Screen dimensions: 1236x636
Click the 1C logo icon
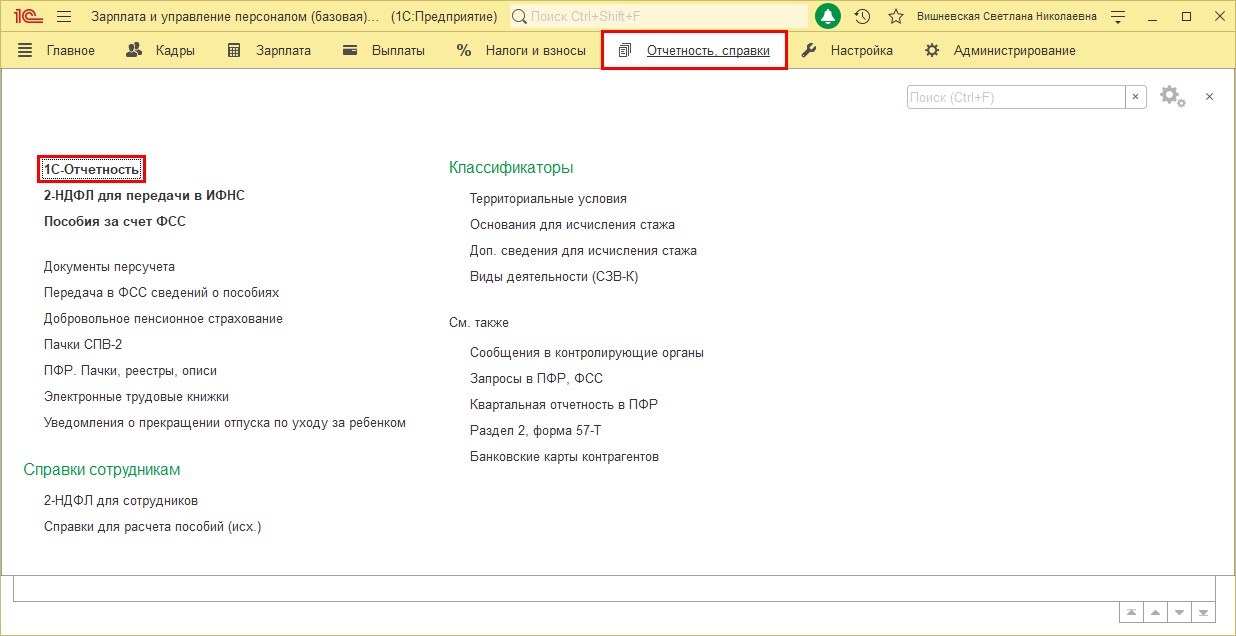click(x=26, y=16)
